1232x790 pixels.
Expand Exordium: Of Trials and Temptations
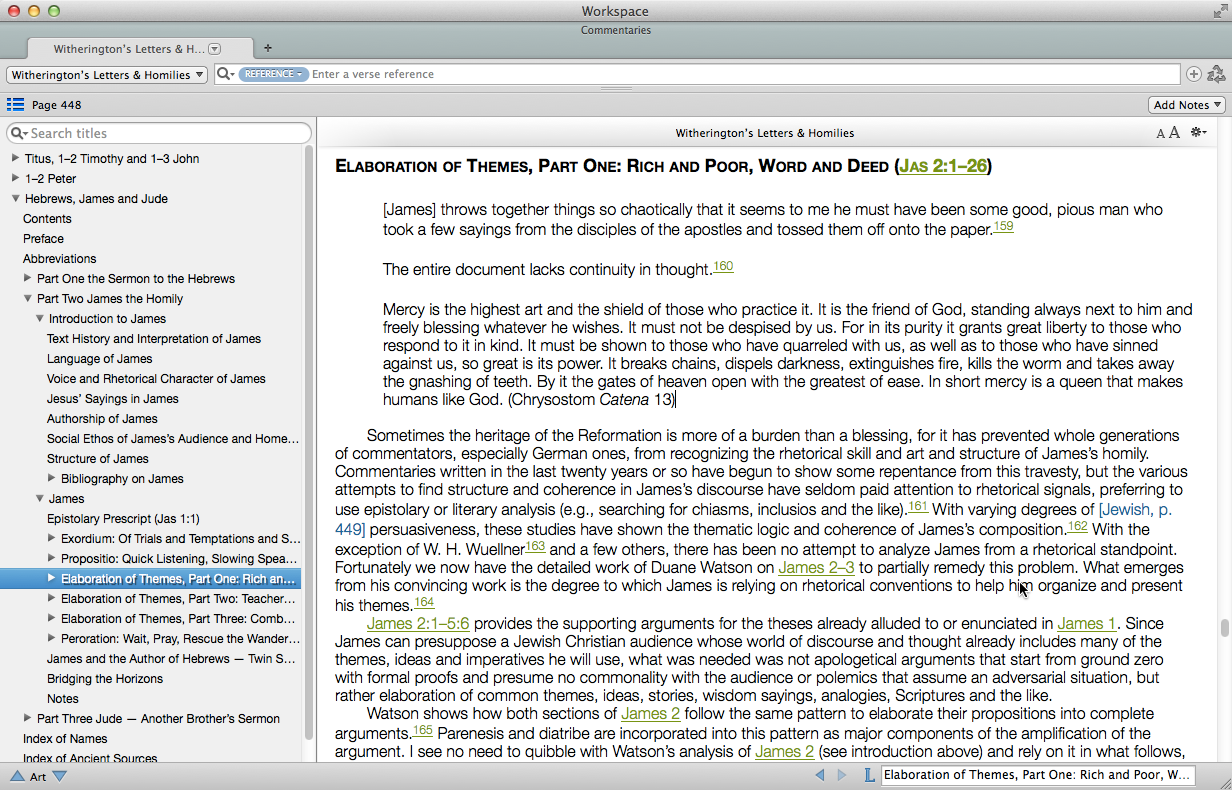click(x=52, y=539)
